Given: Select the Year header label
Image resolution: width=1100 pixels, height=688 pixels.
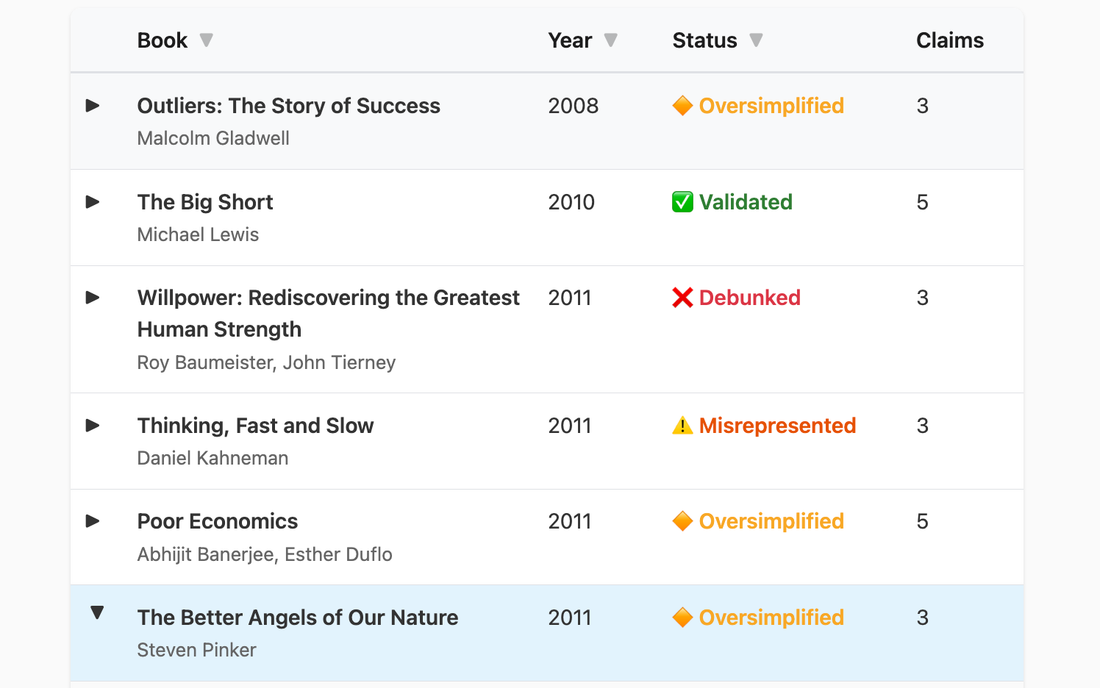Looking at the screenshot, I should 570,41.
